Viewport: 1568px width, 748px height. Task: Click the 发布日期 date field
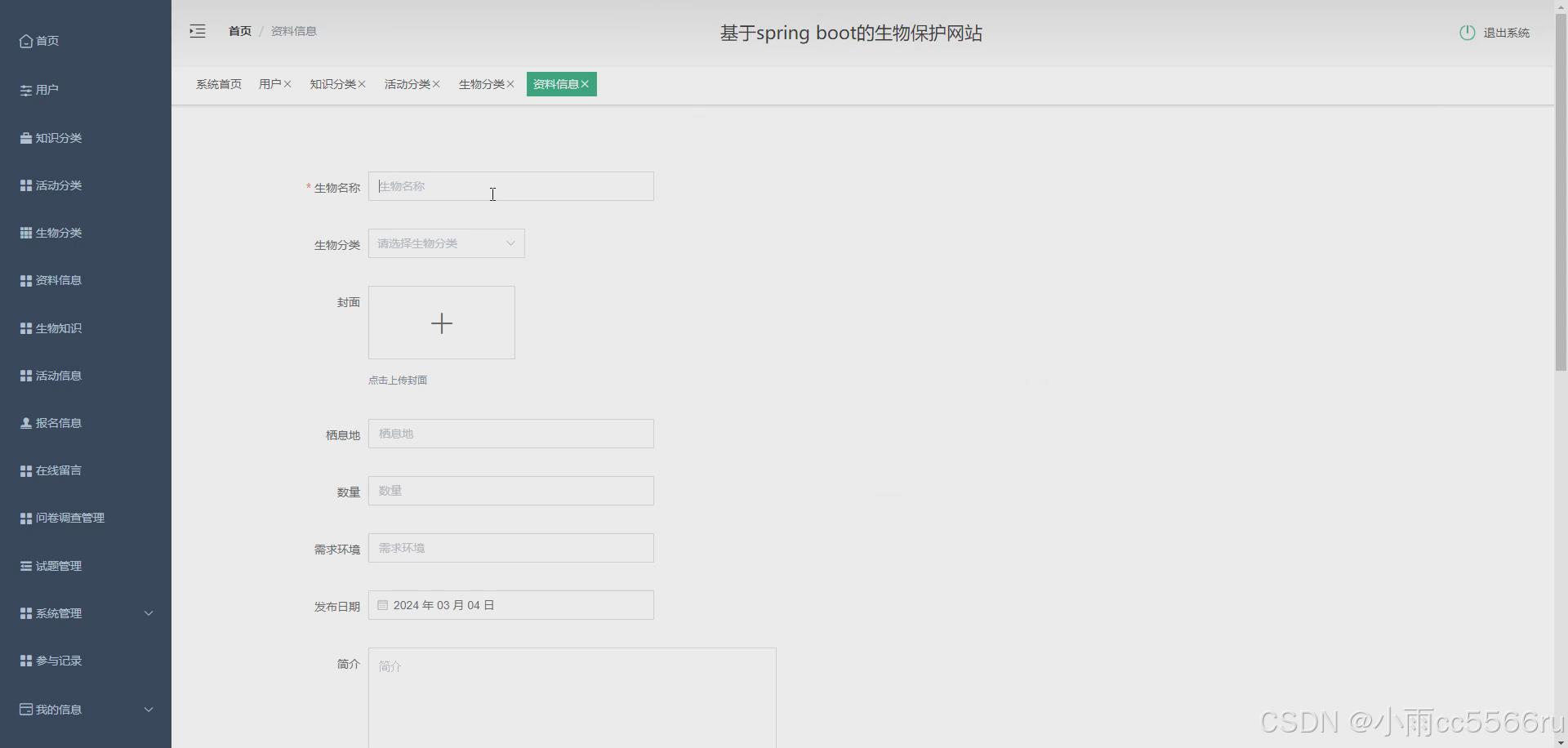pos(511,605)
